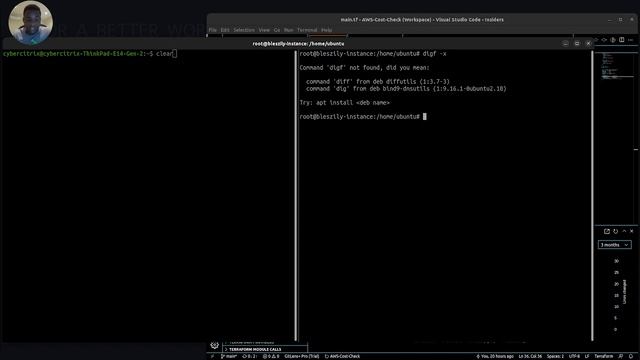Screen dimensions: 640x360
Task: Click 'You, 20 hours ago' blame status
Action: coord(495,356)
